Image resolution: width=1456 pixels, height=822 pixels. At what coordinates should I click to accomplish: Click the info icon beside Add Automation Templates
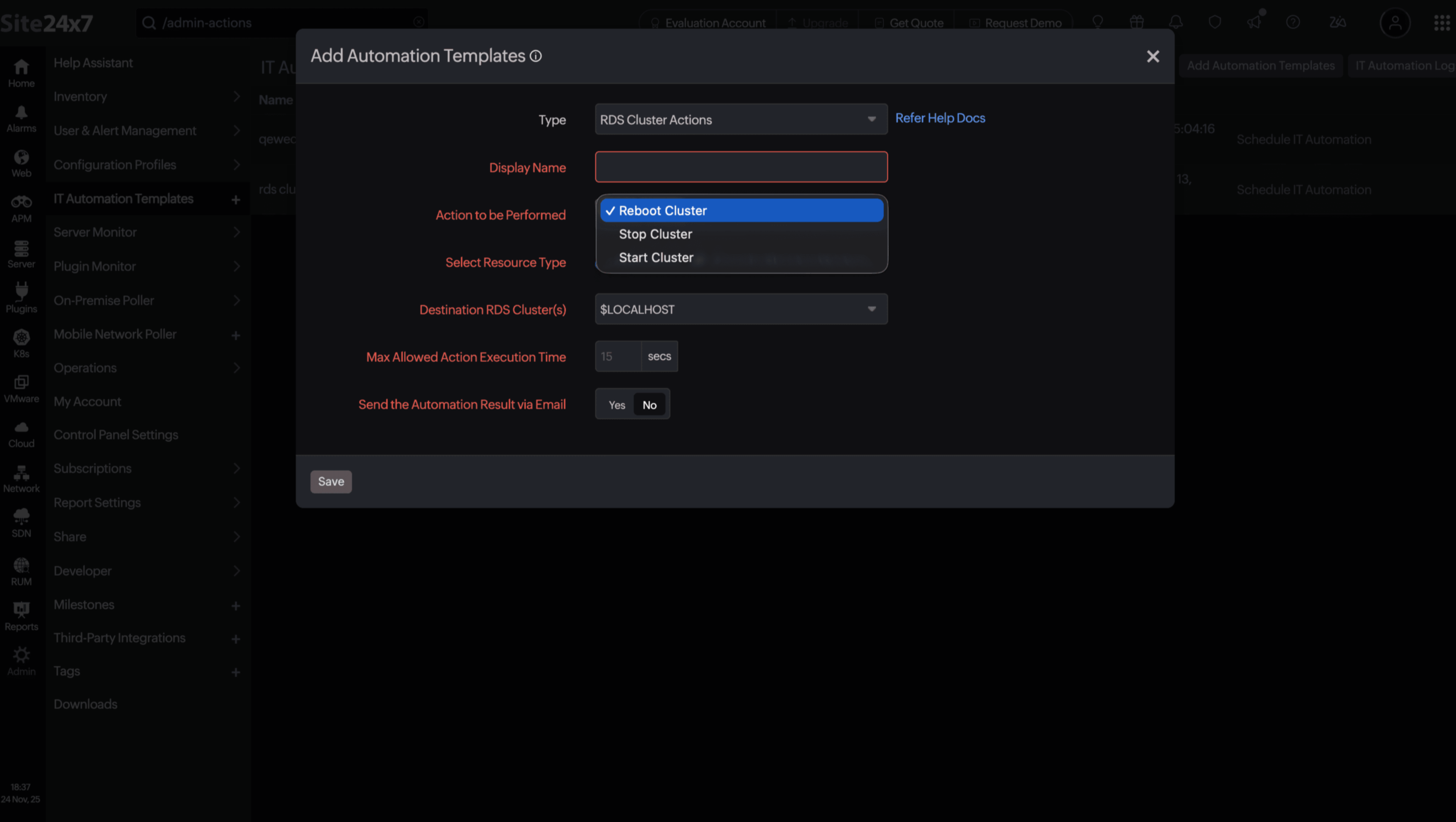(x=535, y=56)
